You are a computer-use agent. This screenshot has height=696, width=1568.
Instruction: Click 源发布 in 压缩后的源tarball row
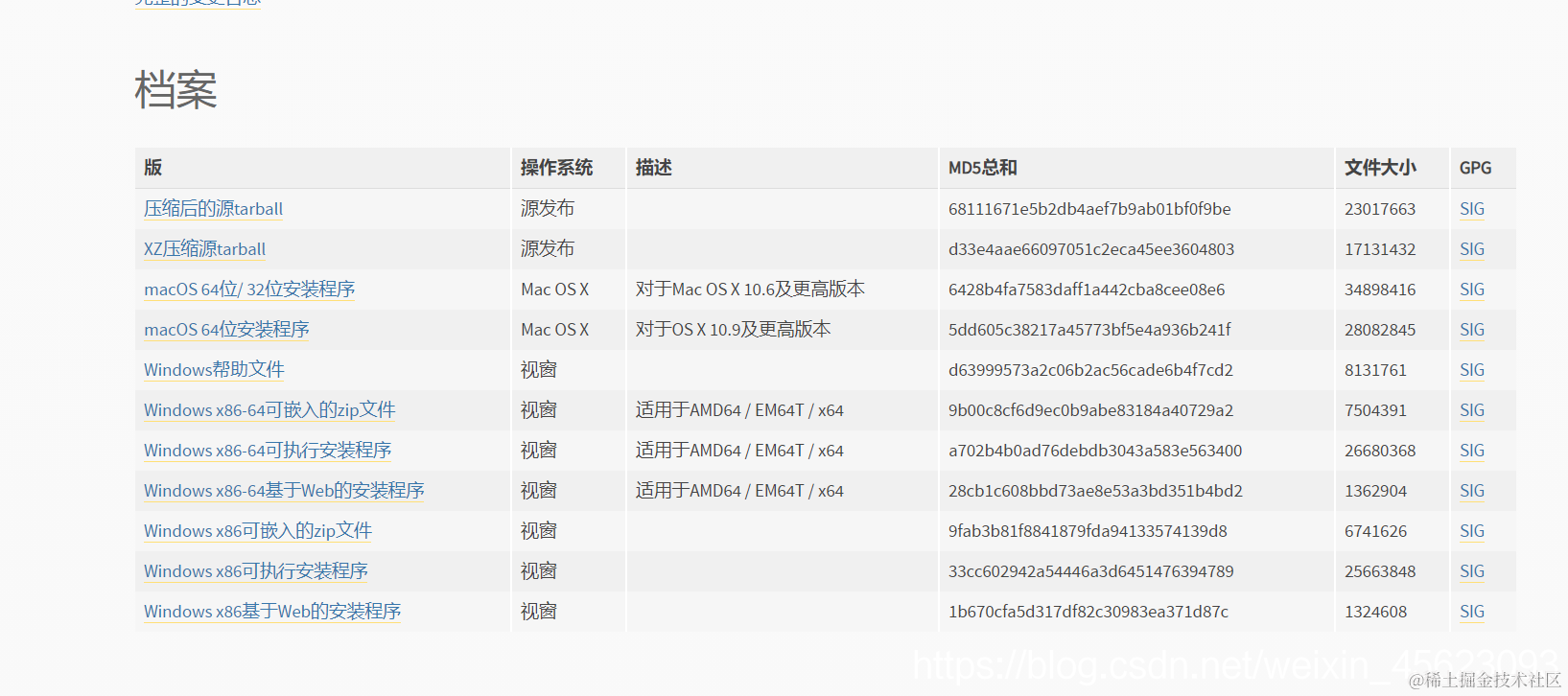pos(548,209)
